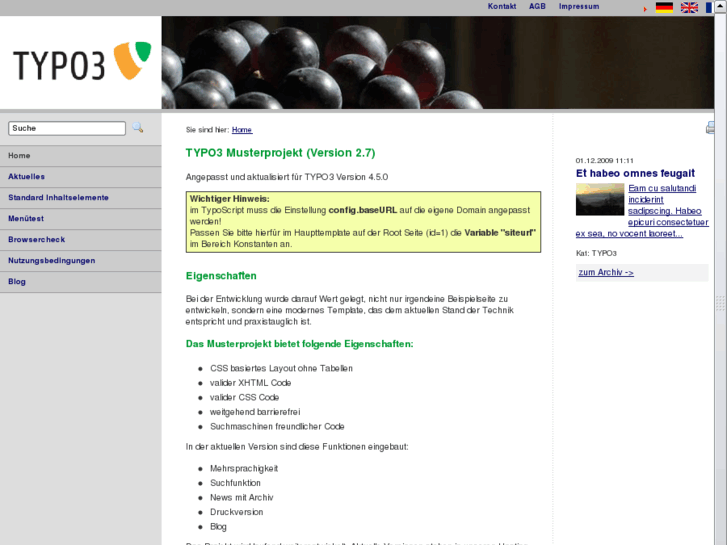
Task: Click list item 'Druckversion'
Action: point(236,512)
